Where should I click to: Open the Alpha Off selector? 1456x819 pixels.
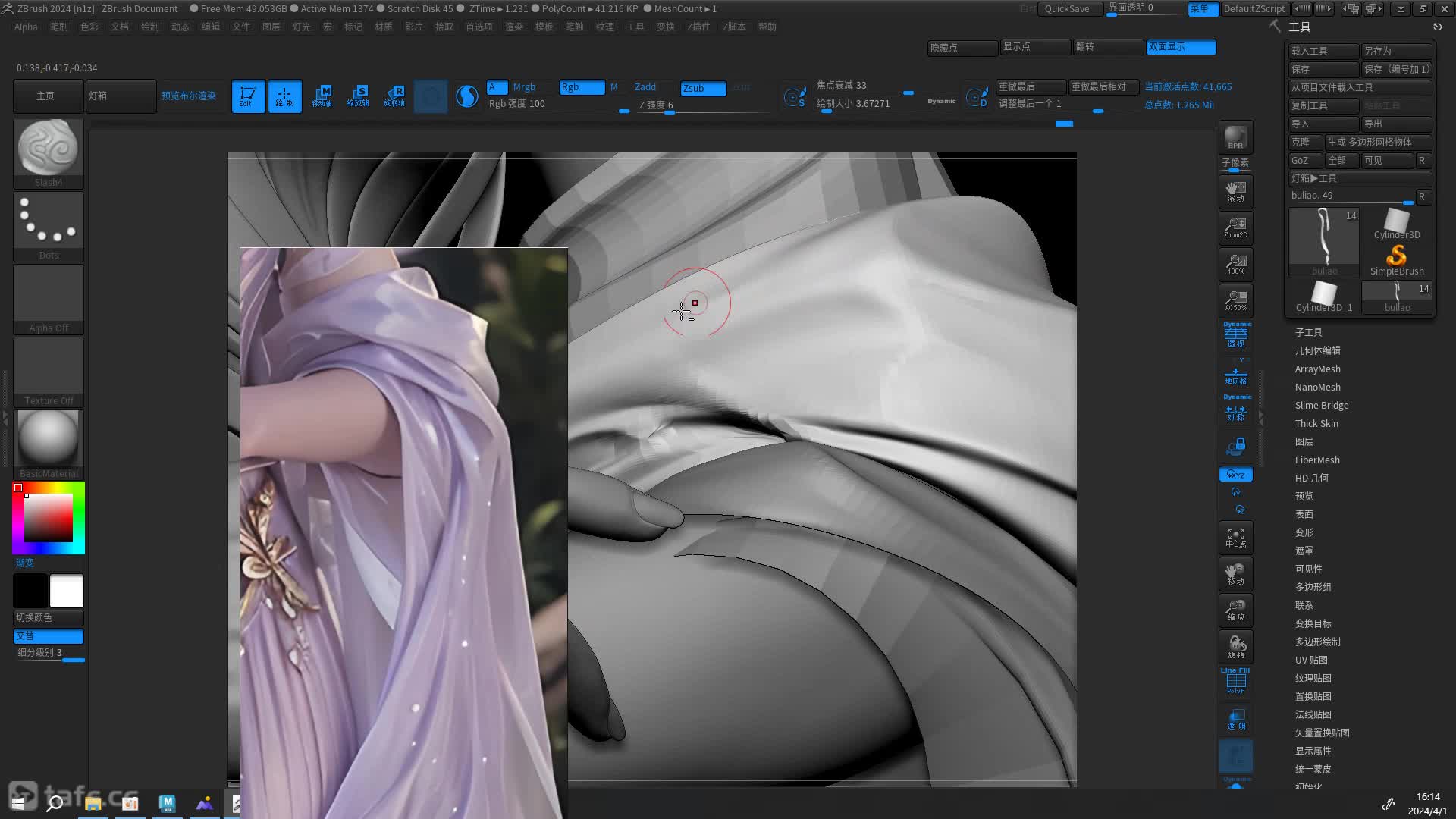49,299
